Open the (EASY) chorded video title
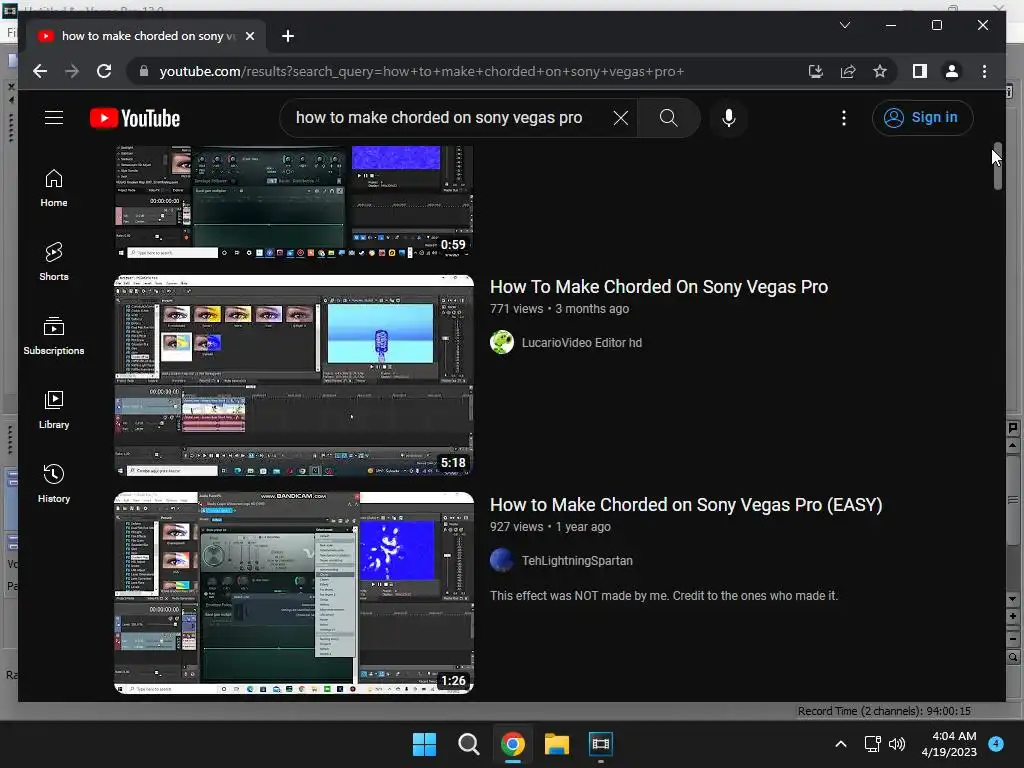The width and height of the screenshot is (1024, 768). tap(686, 505)
